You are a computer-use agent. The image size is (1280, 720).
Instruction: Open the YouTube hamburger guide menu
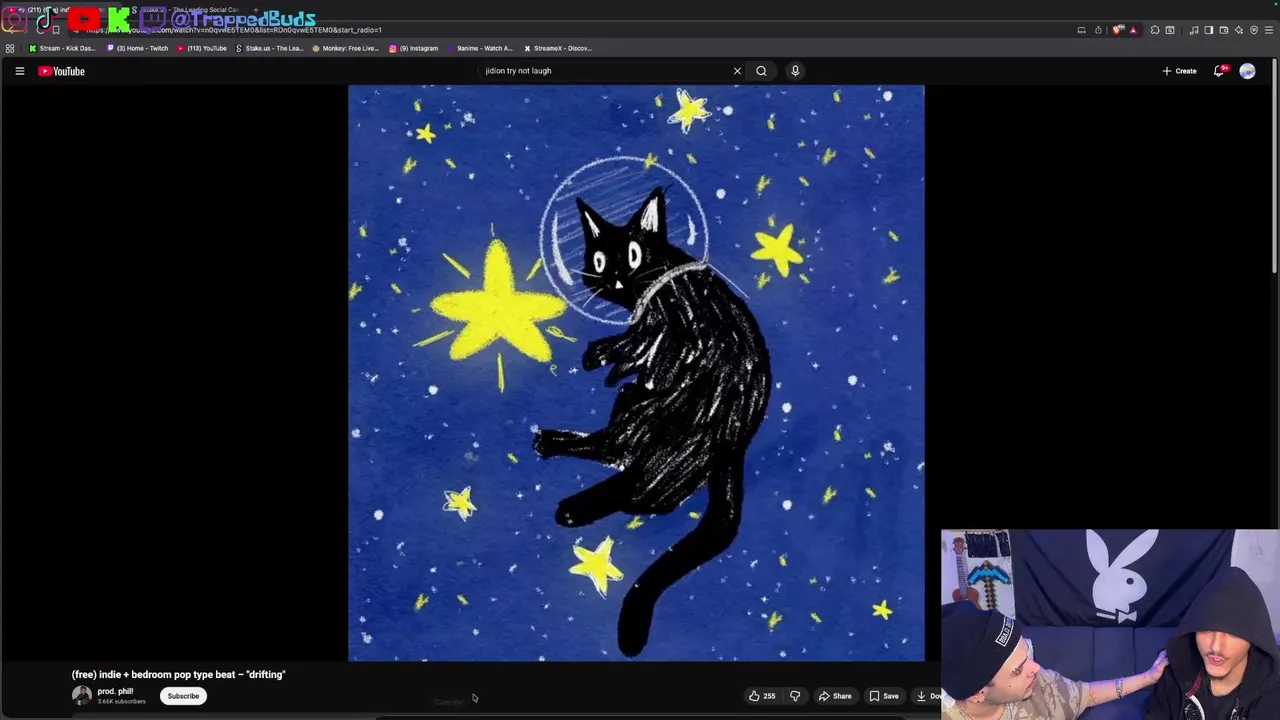pos(19,71)
